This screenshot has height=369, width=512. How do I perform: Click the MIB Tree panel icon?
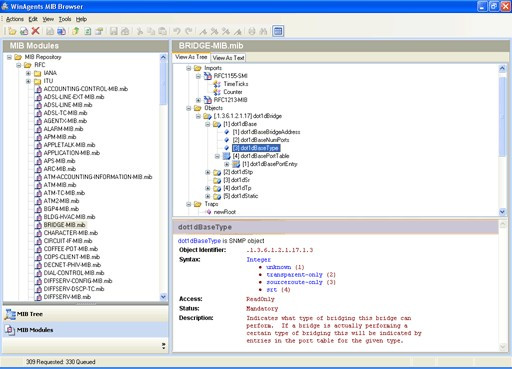pyautogui.click(x=10, y=314)
